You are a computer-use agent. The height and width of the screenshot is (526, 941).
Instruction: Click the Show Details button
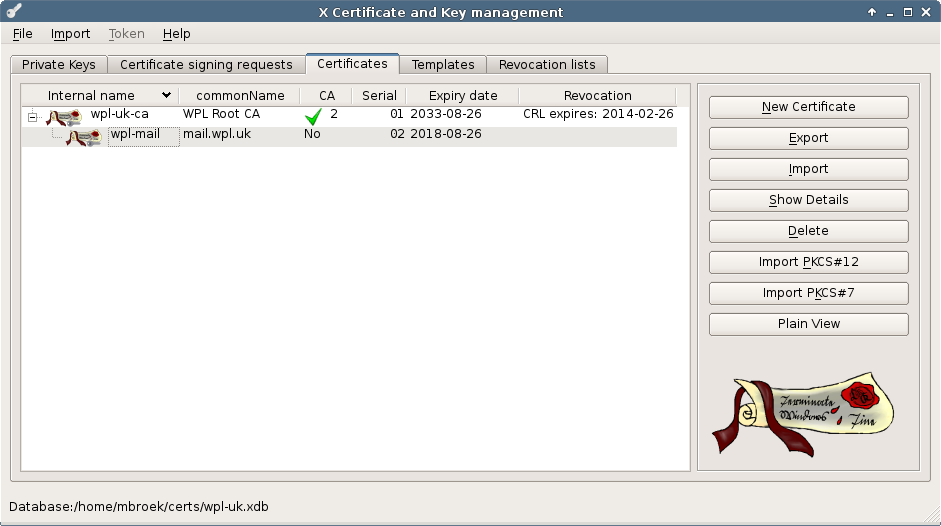(x=808, y=200)
